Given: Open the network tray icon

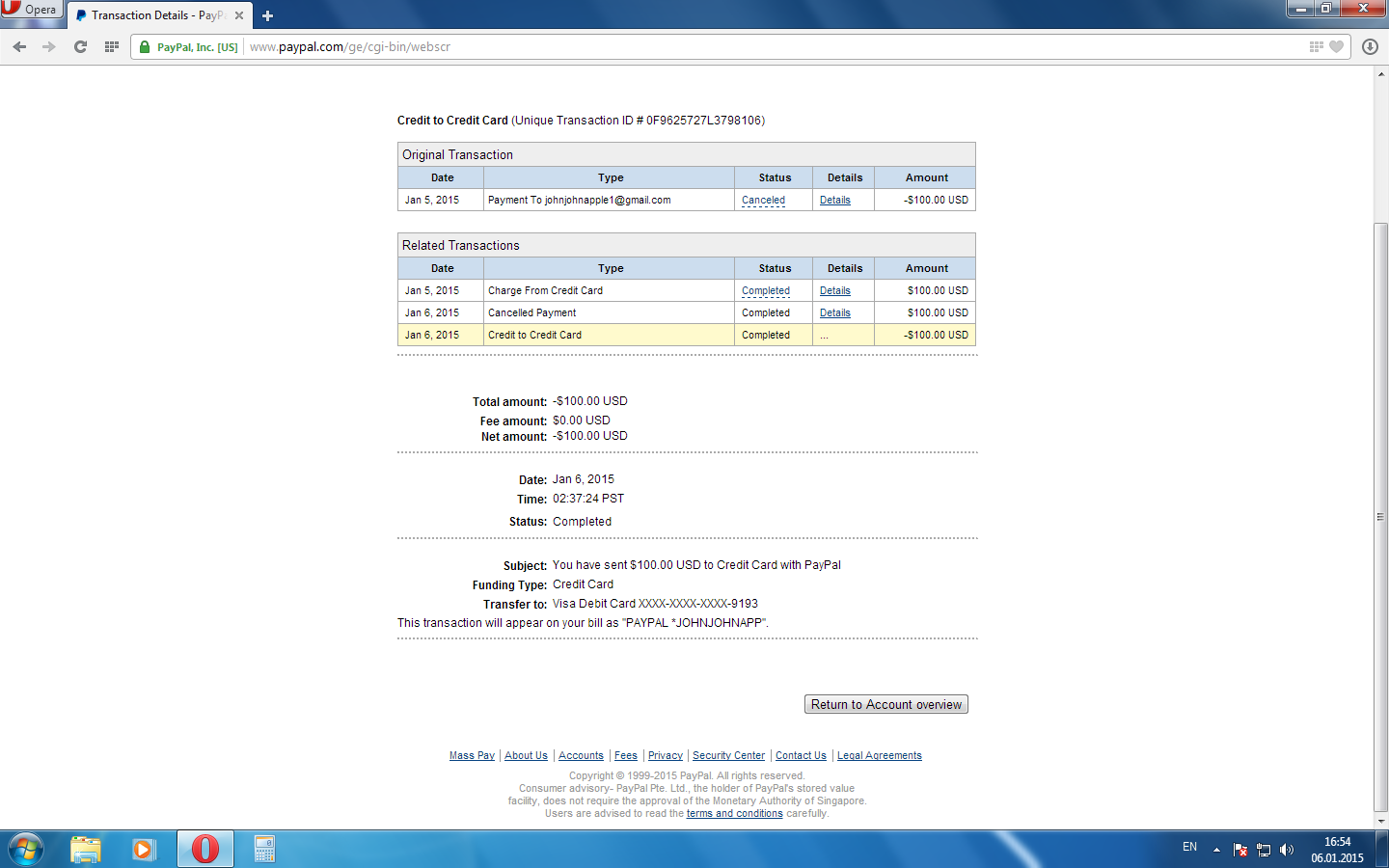Looking at the screenshot, I should coord(1264,850).
